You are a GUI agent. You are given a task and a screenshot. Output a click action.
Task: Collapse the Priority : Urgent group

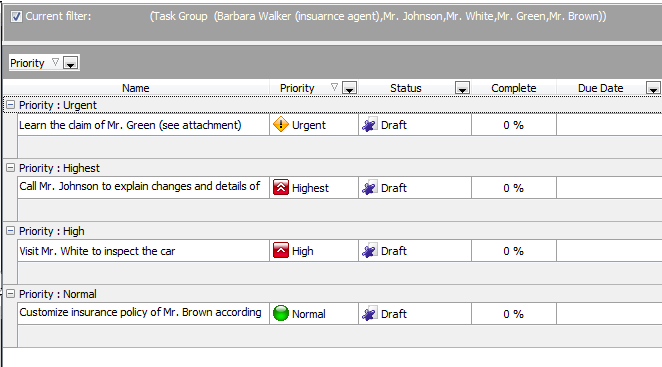[x=11, y=105]
